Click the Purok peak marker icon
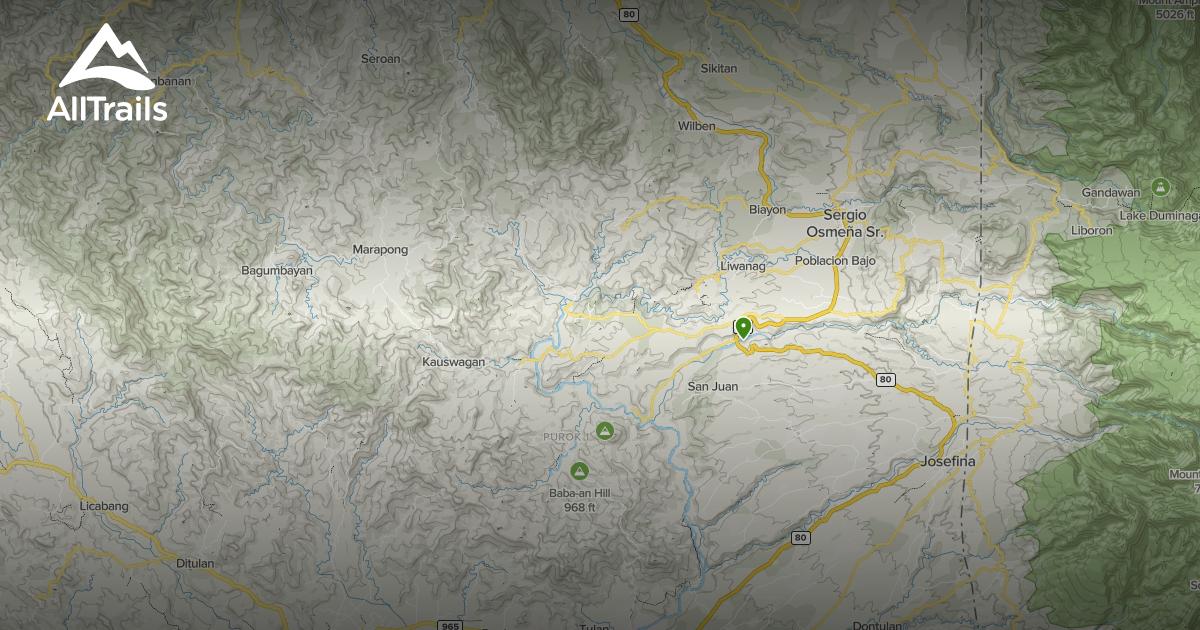The image size is (1200, 630). coord(604,431)
